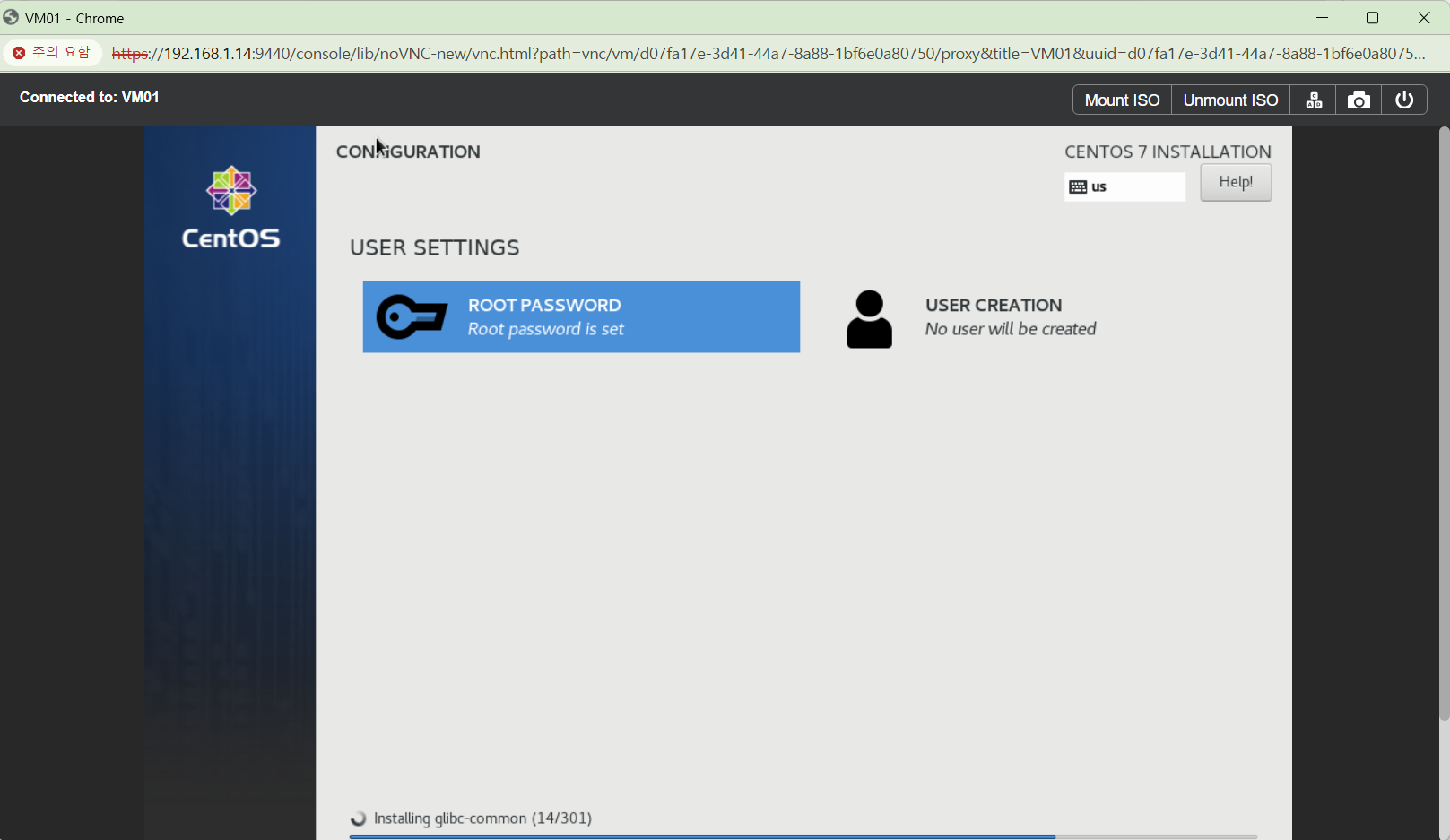Click the Mount ISO button
The width and height of the screenshot is (1450, 840).
(x=1122, y=100)
